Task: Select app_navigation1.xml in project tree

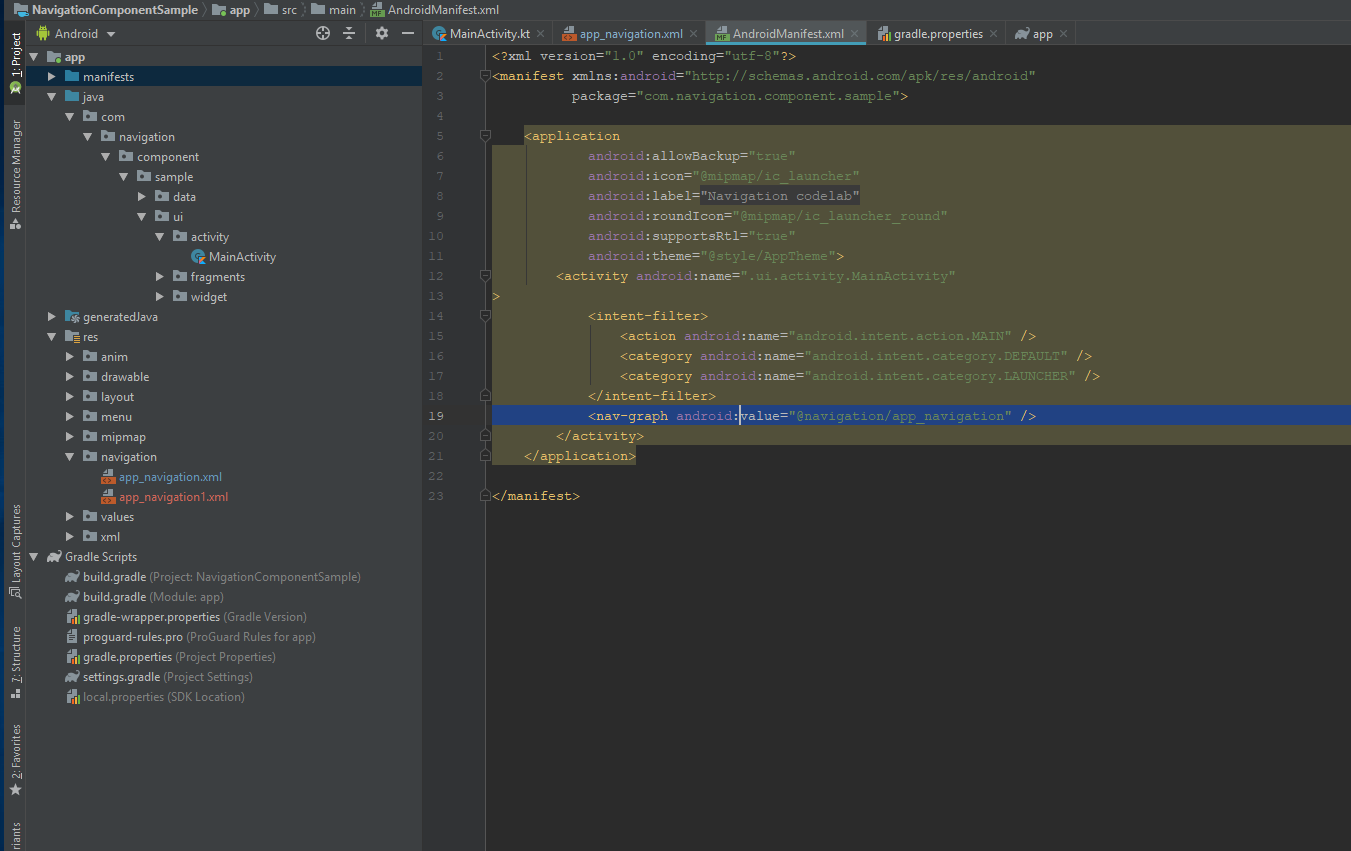Action: pos(173,497)
